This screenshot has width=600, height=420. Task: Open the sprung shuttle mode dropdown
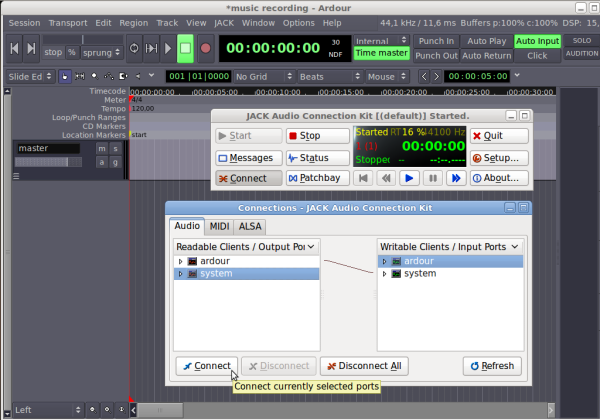click(101, 52)
